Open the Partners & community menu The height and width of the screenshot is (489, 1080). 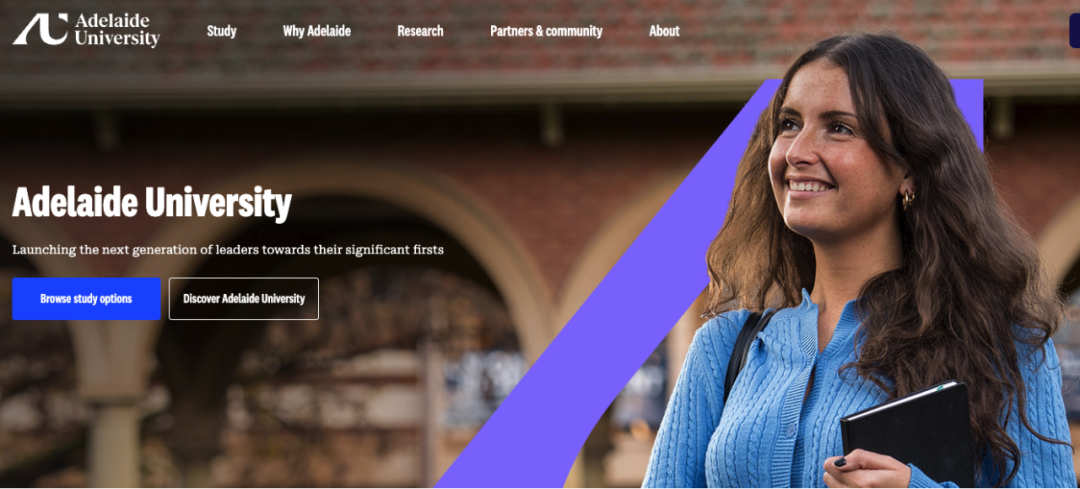point(546,31)
